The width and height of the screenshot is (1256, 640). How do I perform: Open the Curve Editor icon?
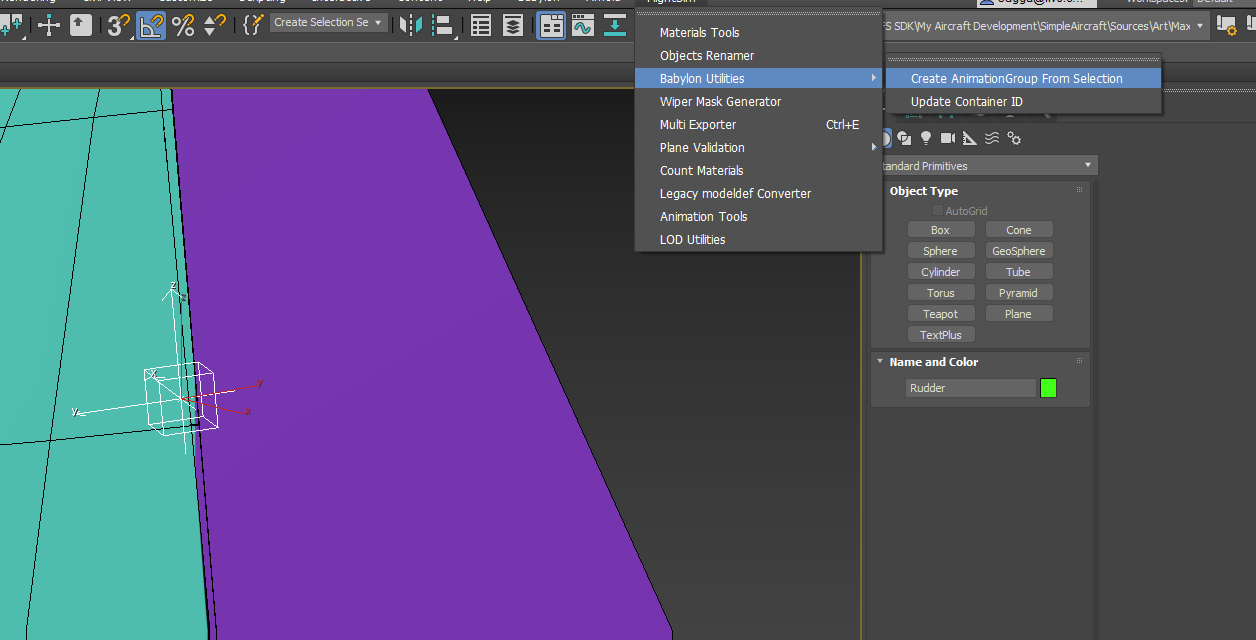coord(583,26)
